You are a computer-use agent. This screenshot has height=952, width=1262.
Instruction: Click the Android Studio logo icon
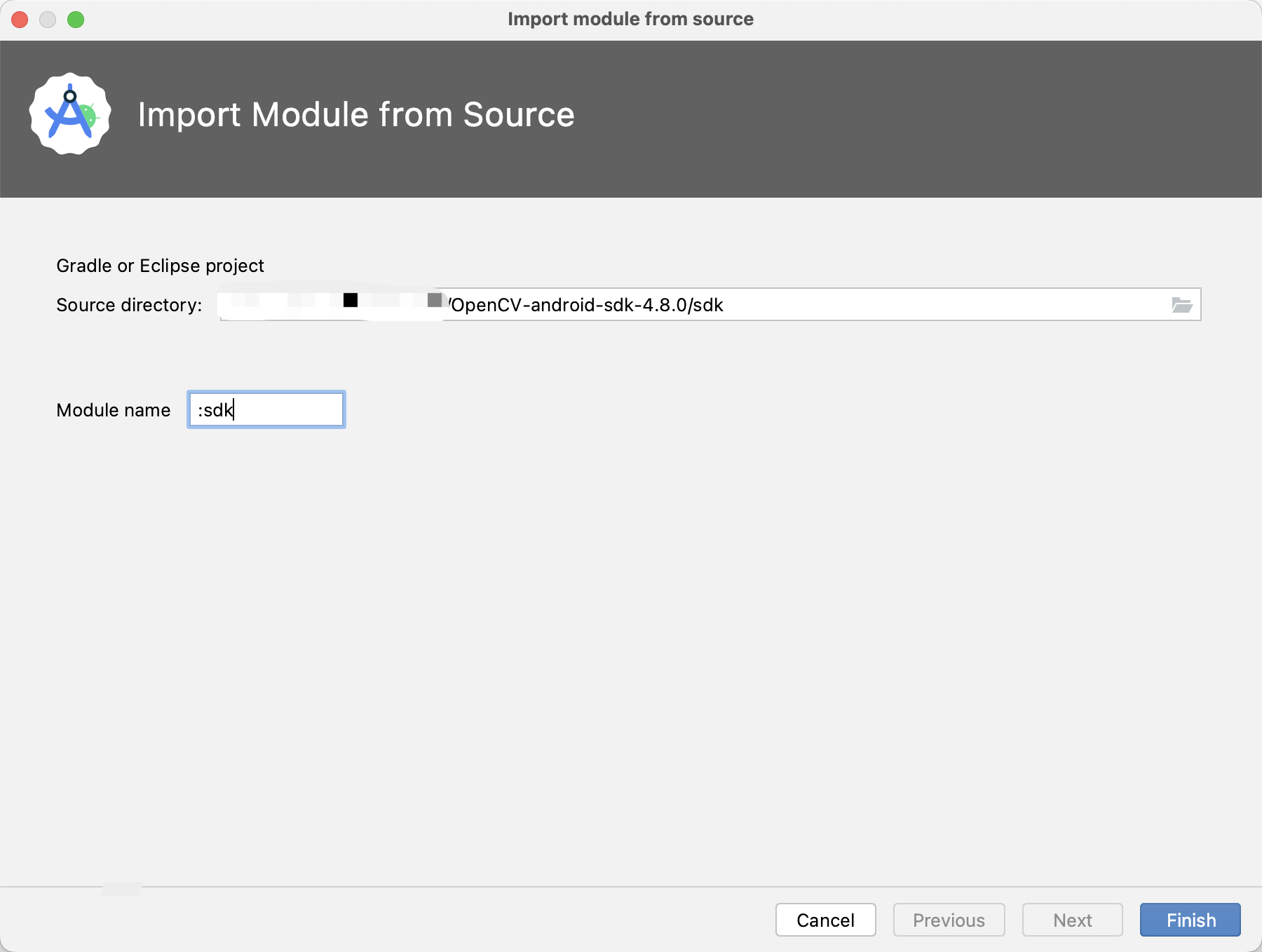pyautogui.click(x=70, y=114)
